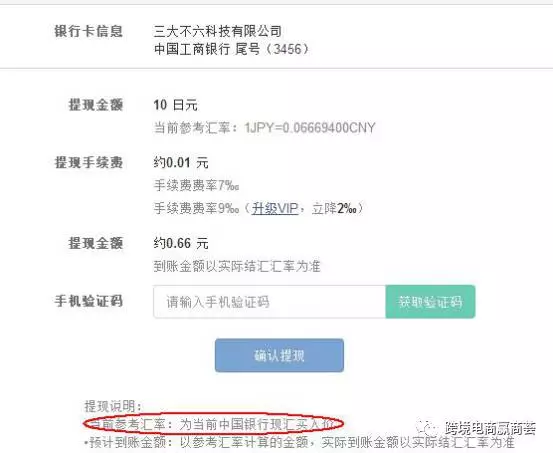Click the 预计到账金额 explanation line
Viewport: 553px width, 453px height.
point(299,442)
